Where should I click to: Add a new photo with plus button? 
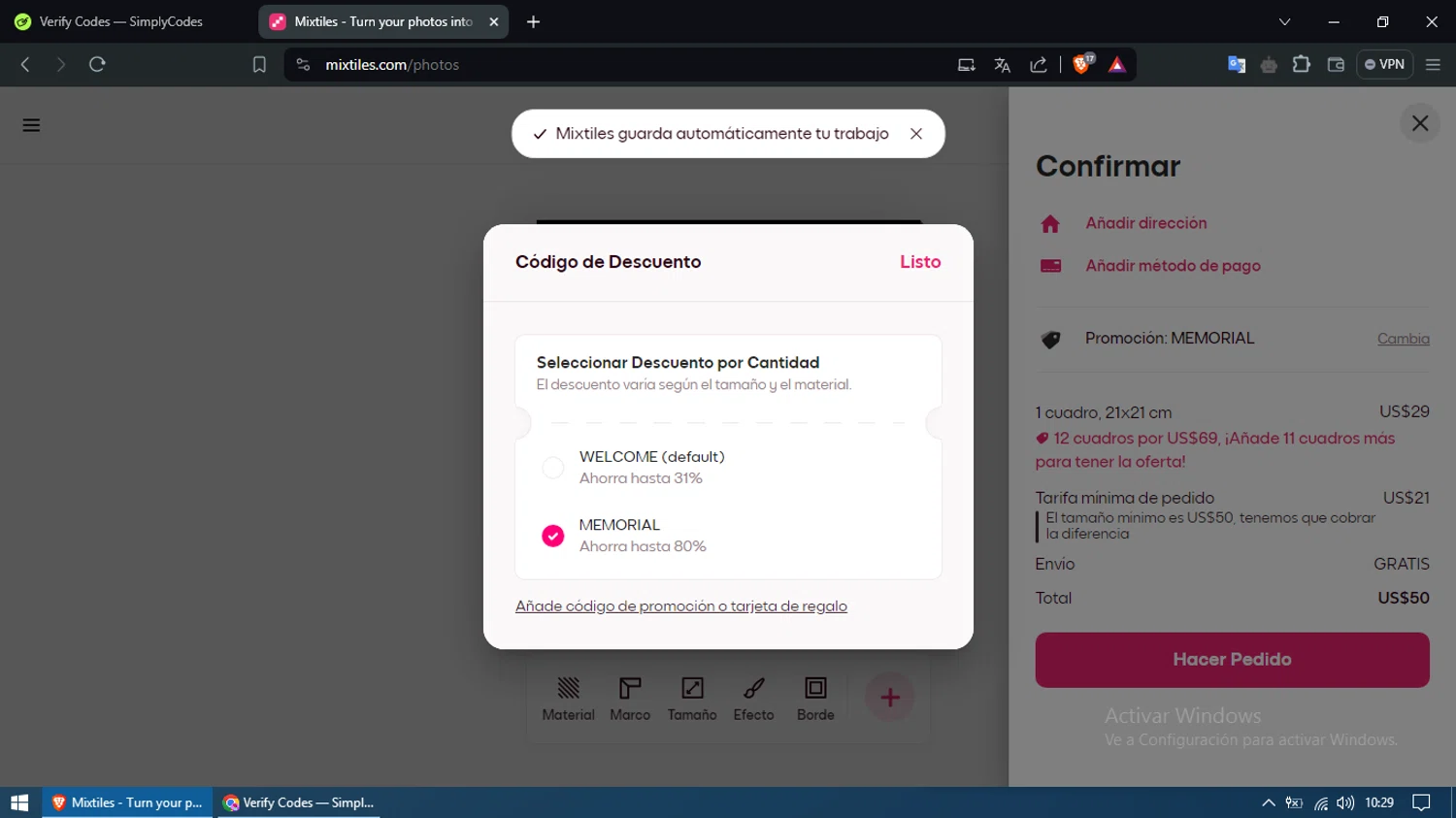click(890, 698)
